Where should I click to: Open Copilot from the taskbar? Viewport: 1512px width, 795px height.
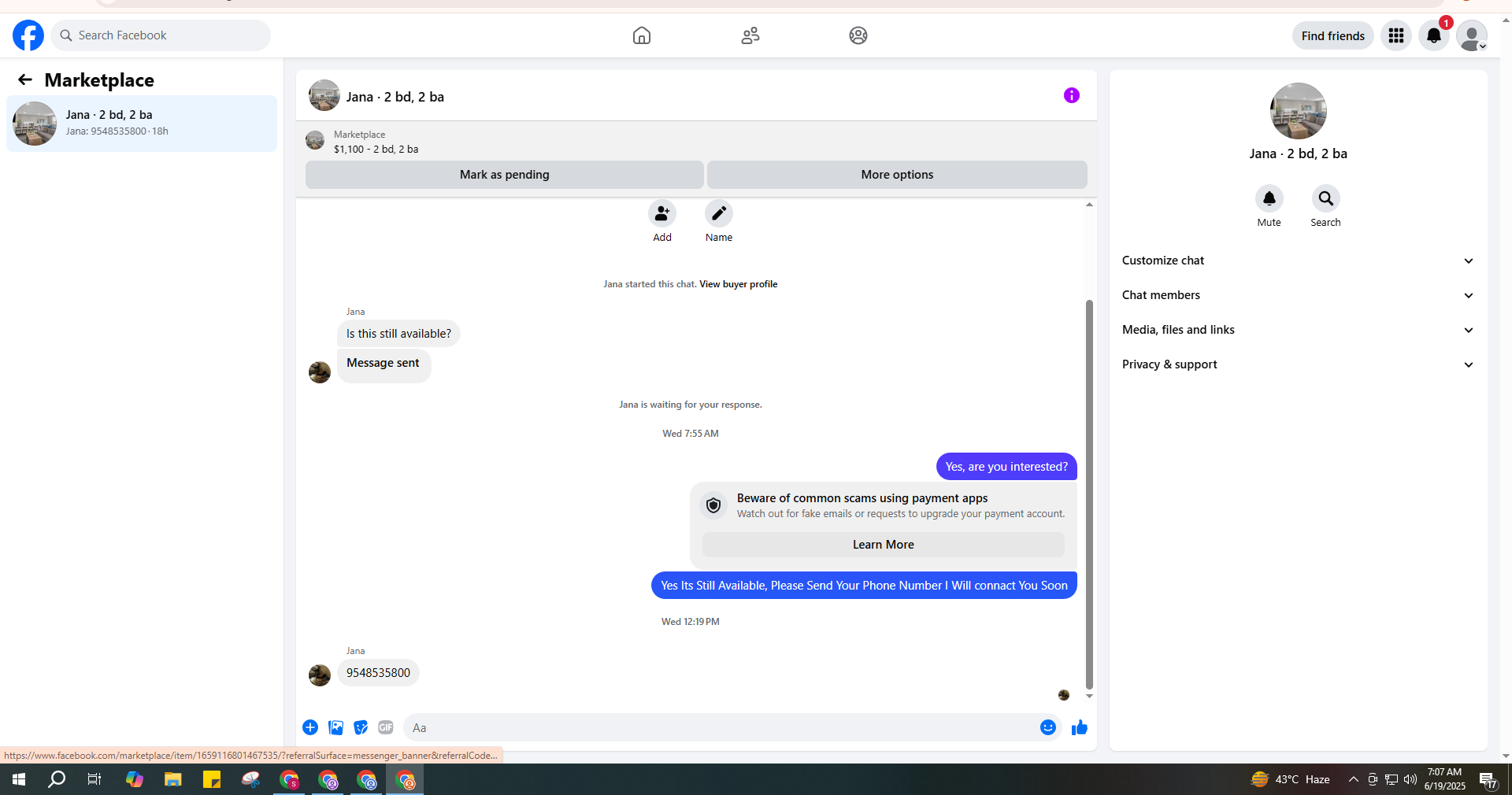coord(135,779)
